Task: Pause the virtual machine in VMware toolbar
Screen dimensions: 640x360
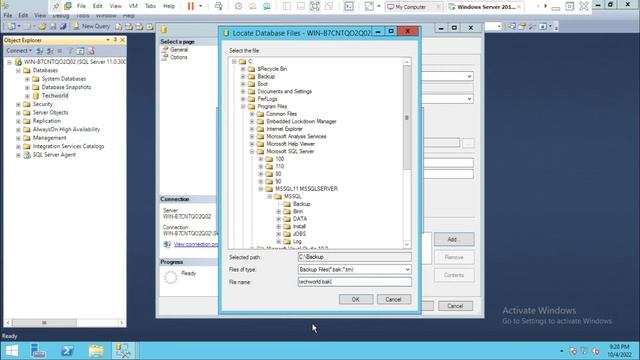Action: point(191,6)
